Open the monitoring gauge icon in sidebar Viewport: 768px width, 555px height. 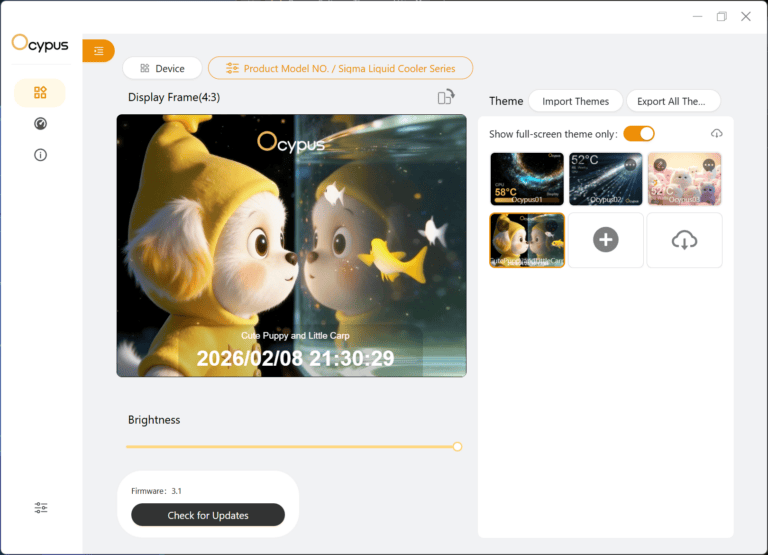pyautogui.click(x=40, y=124)
